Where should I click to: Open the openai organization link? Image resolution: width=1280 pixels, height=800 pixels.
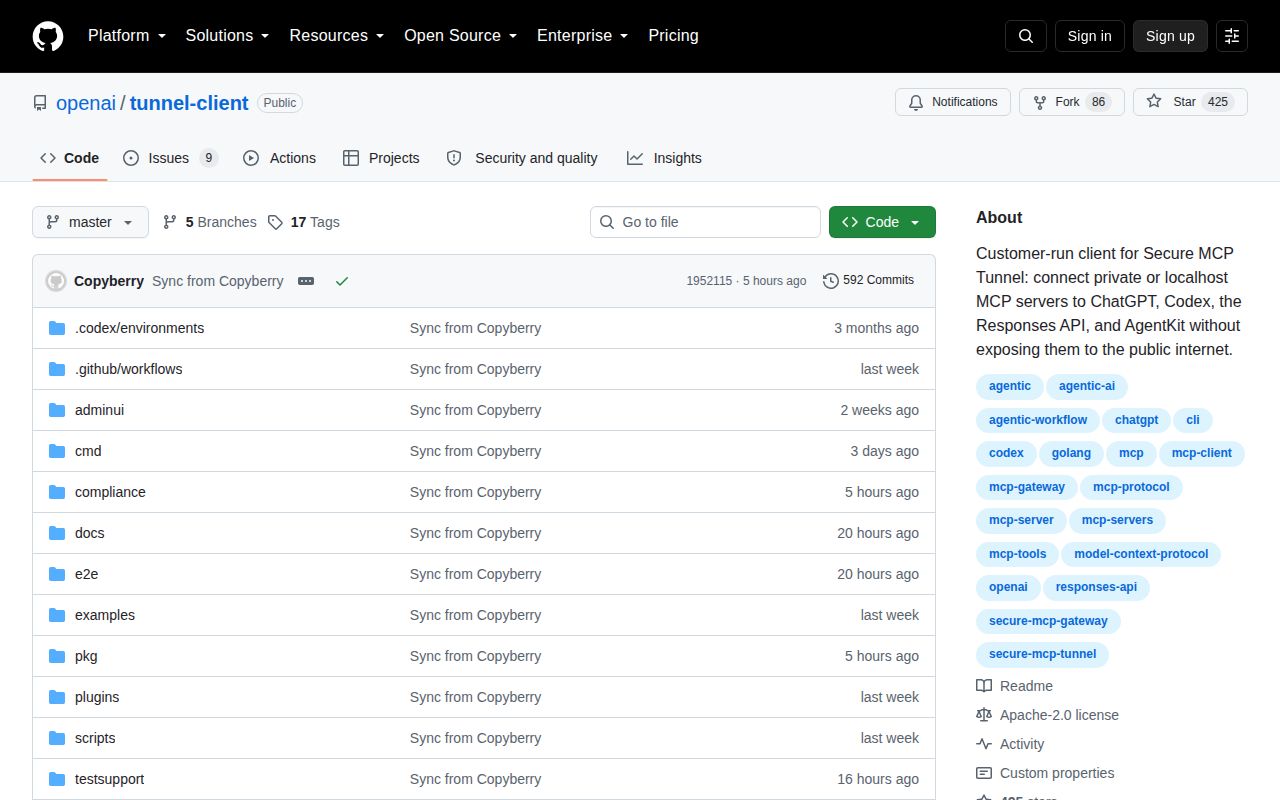[x=86, y=103]
